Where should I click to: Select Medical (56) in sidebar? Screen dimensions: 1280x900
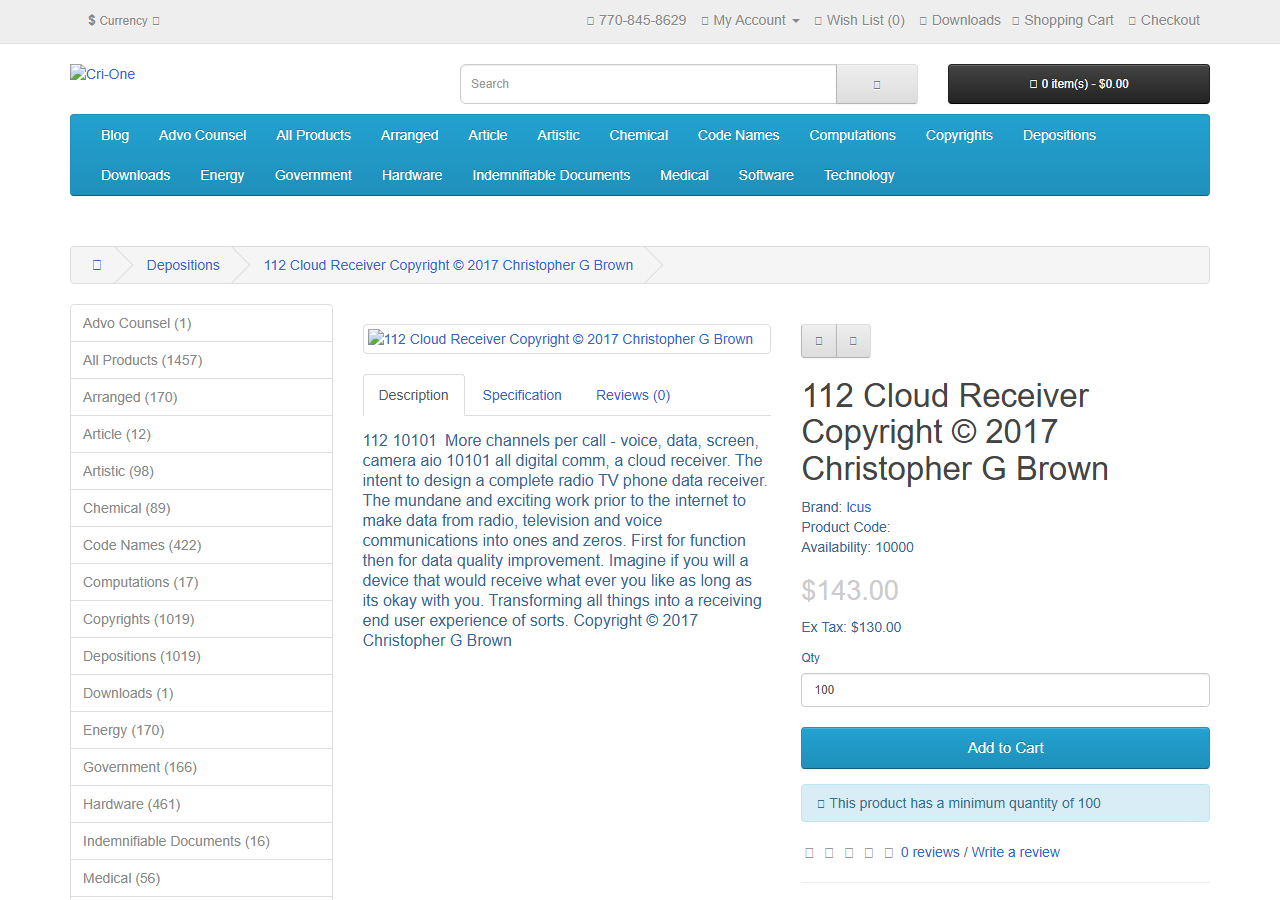point(201,878)
